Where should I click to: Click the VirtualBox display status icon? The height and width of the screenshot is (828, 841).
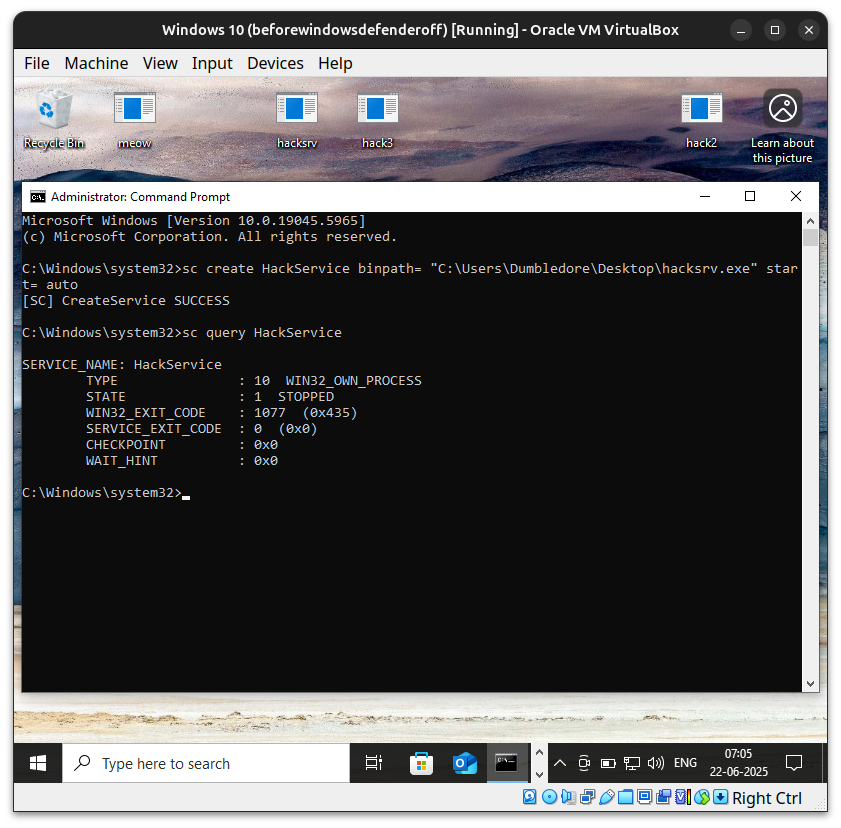(x=645, y=797)
